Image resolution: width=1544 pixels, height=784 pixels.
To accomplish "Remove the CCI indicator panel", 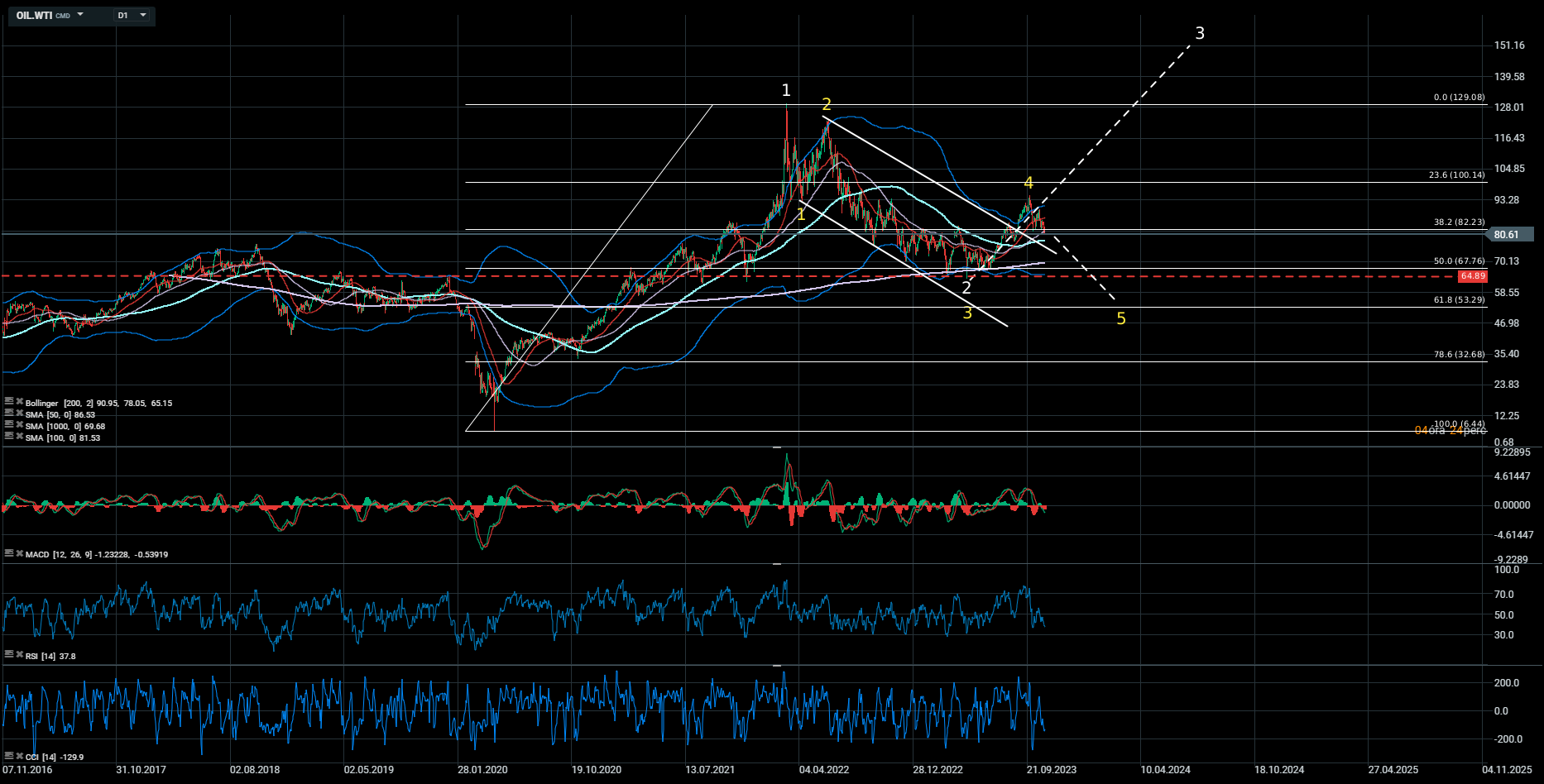I will click(19, 756).
